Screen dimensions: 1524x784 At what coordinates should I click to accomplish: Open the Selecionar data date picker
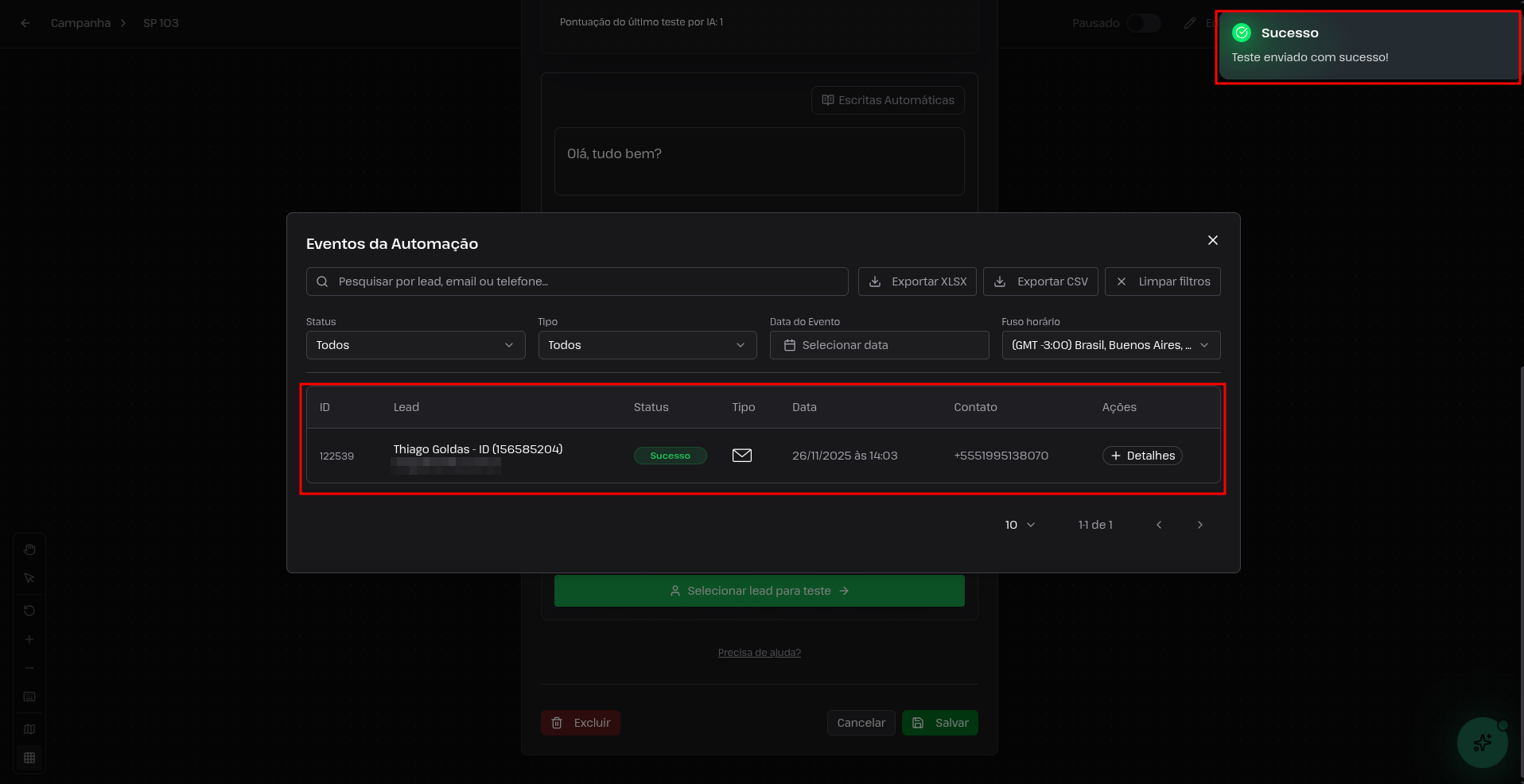(x=879, y=345)
